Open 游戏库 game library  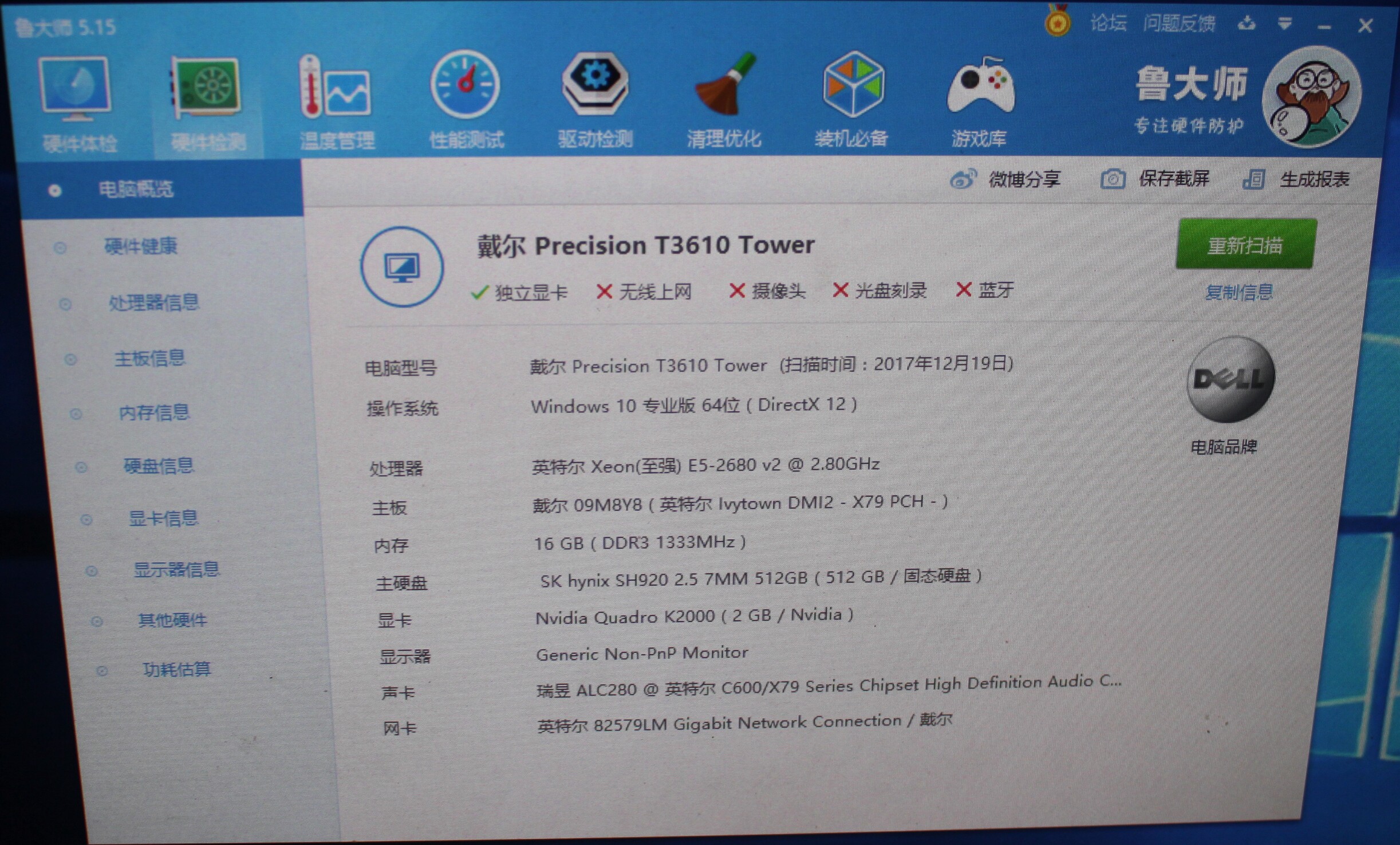(x=980, y=101)
